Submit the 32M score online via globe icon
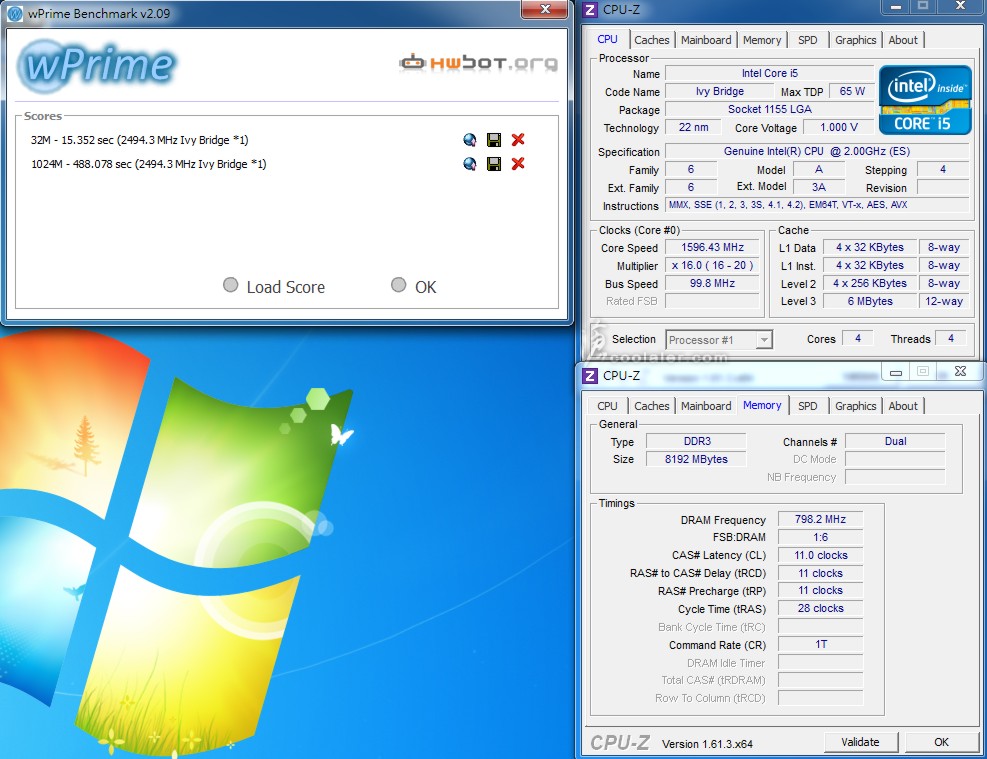This screenshot has height=759, width=987. [470, 140]
